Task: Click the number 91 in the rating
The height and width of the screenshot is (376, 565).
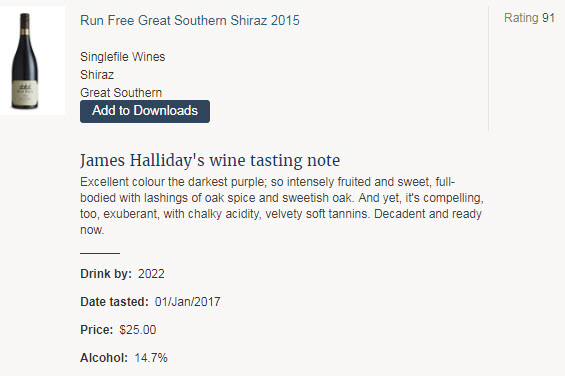Action: (548, 18)
